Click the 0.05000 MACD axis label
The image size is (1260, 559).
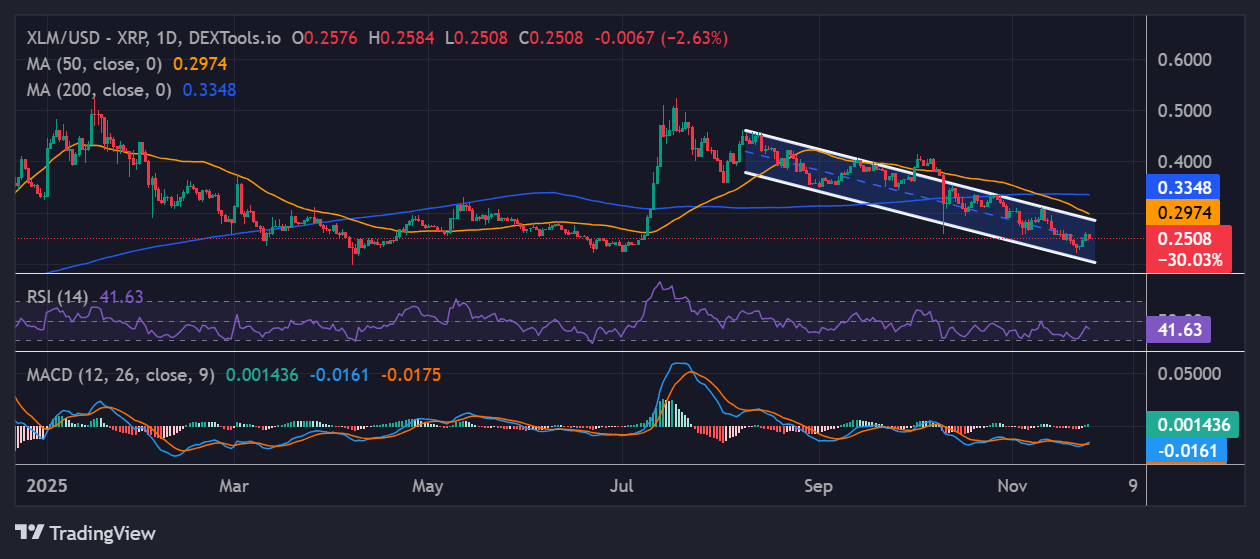coord(1189,374)
